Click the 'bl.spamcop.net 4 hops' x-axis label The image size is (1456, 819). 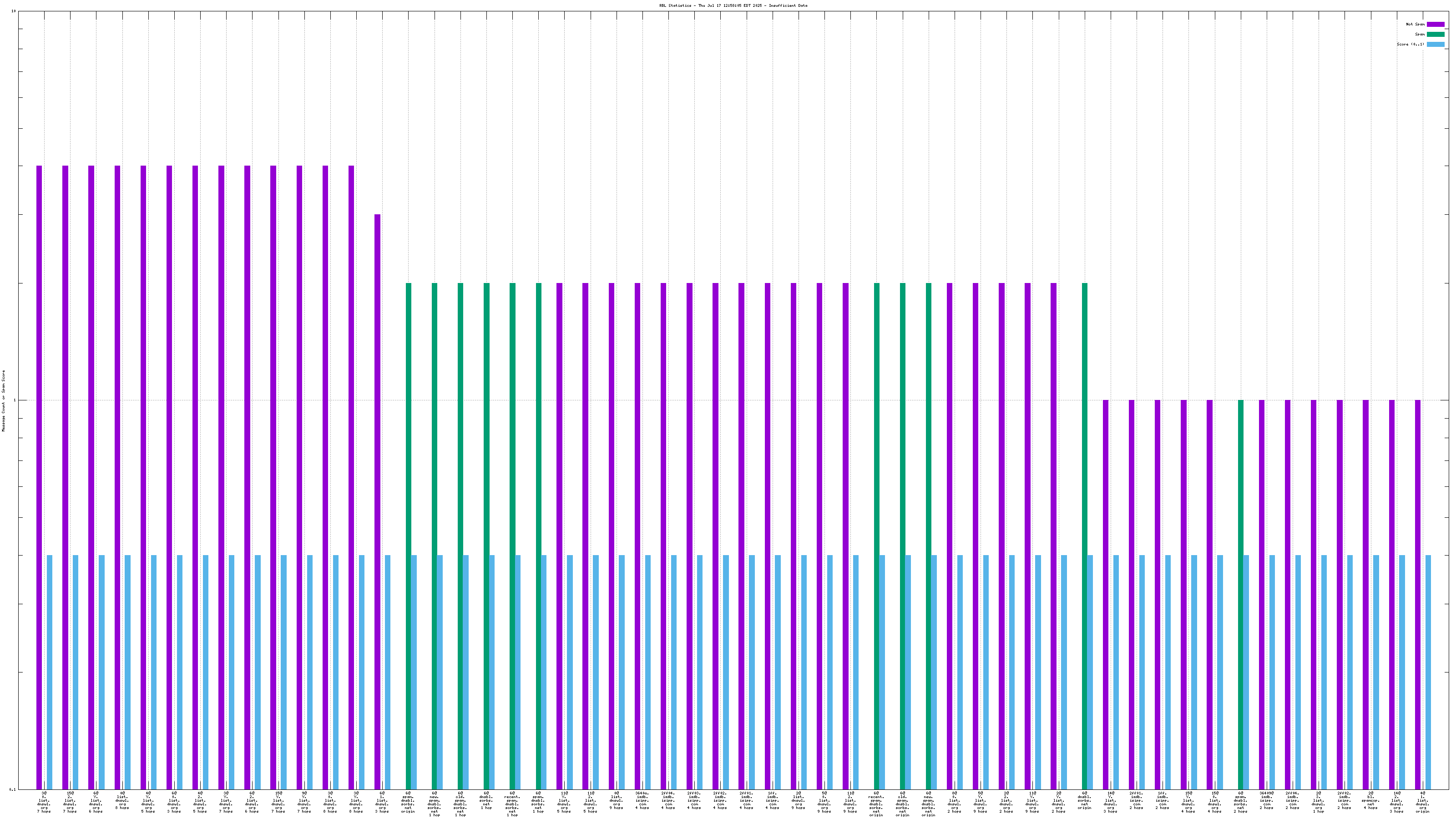pos(1370,800)
